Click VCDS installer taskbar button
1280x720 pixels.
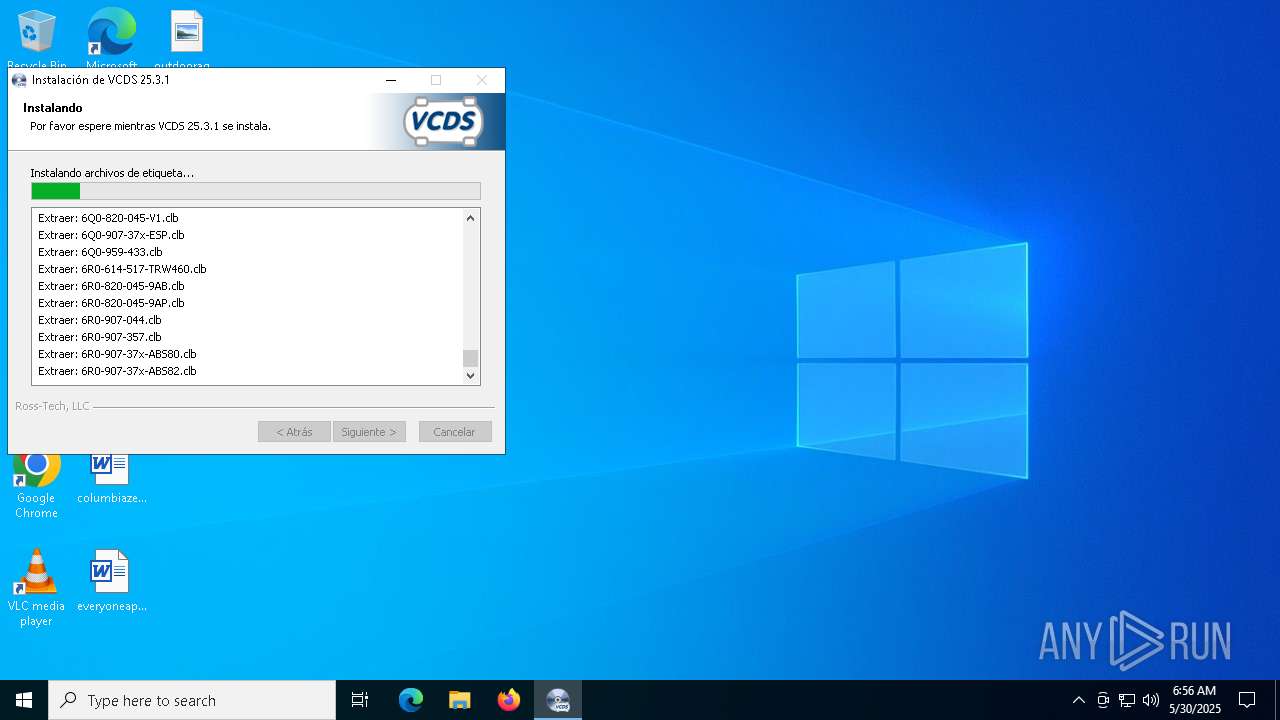(x=558, y=700)
